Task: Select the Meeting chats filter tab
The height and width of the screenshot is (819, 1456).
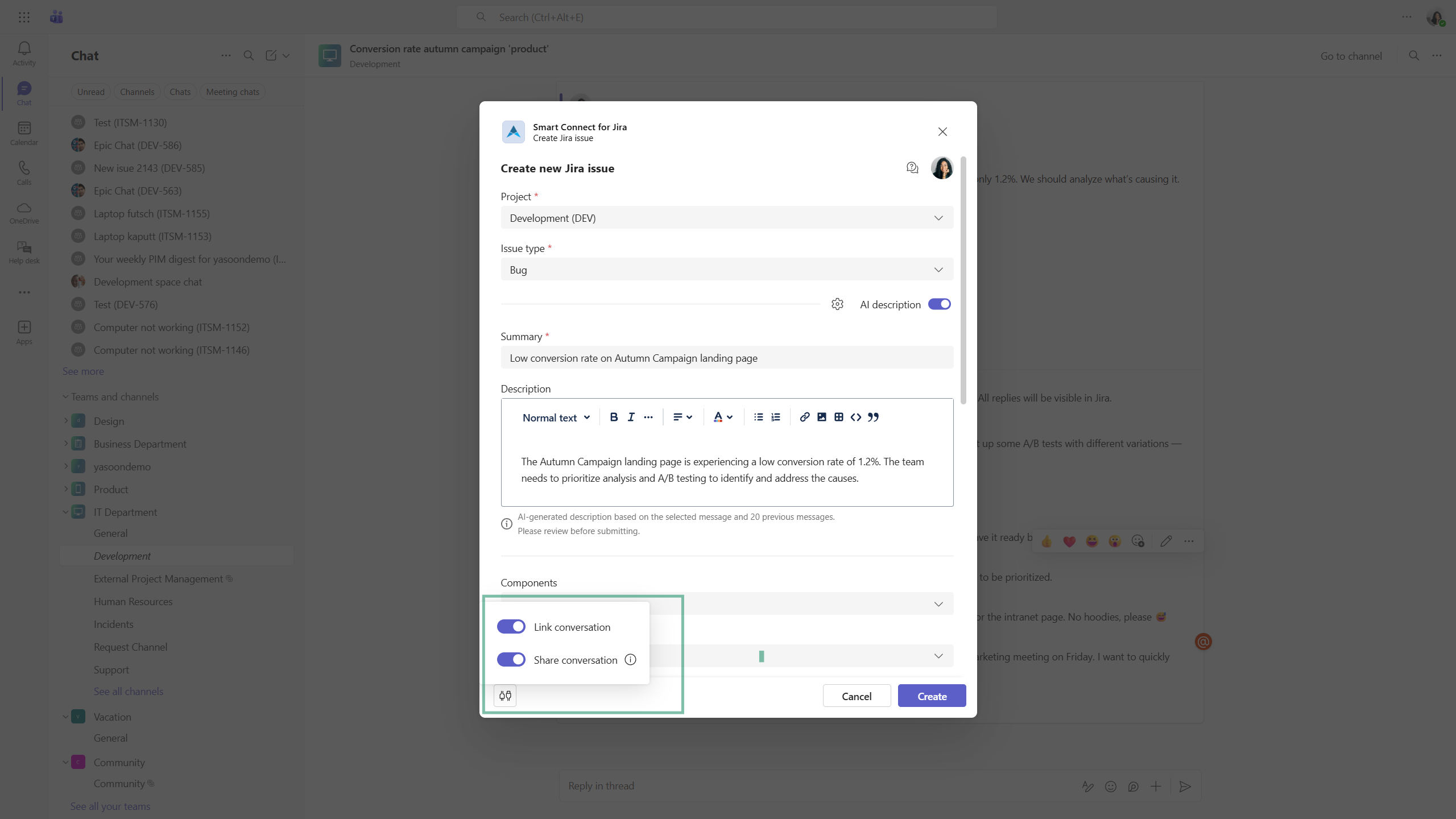Action: pos(232,92)
